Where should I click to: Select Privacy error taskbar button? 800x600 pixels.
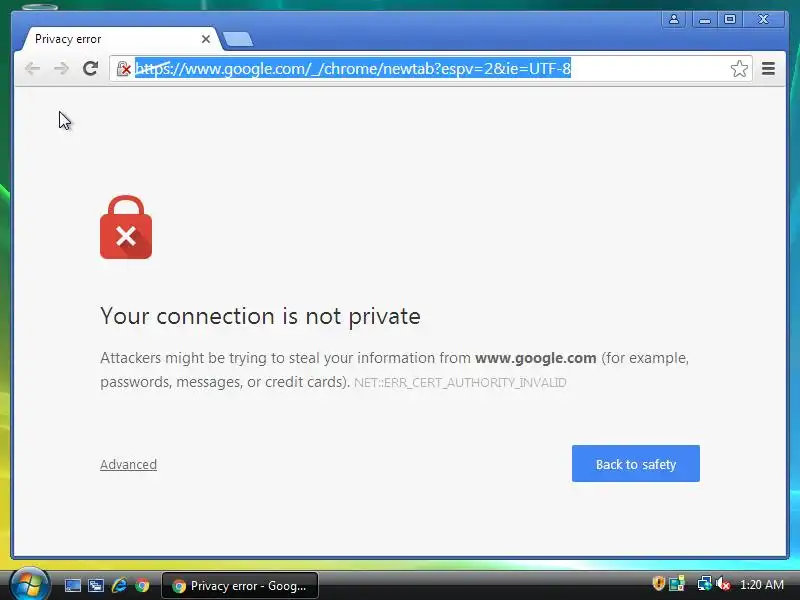click(240, 585)
